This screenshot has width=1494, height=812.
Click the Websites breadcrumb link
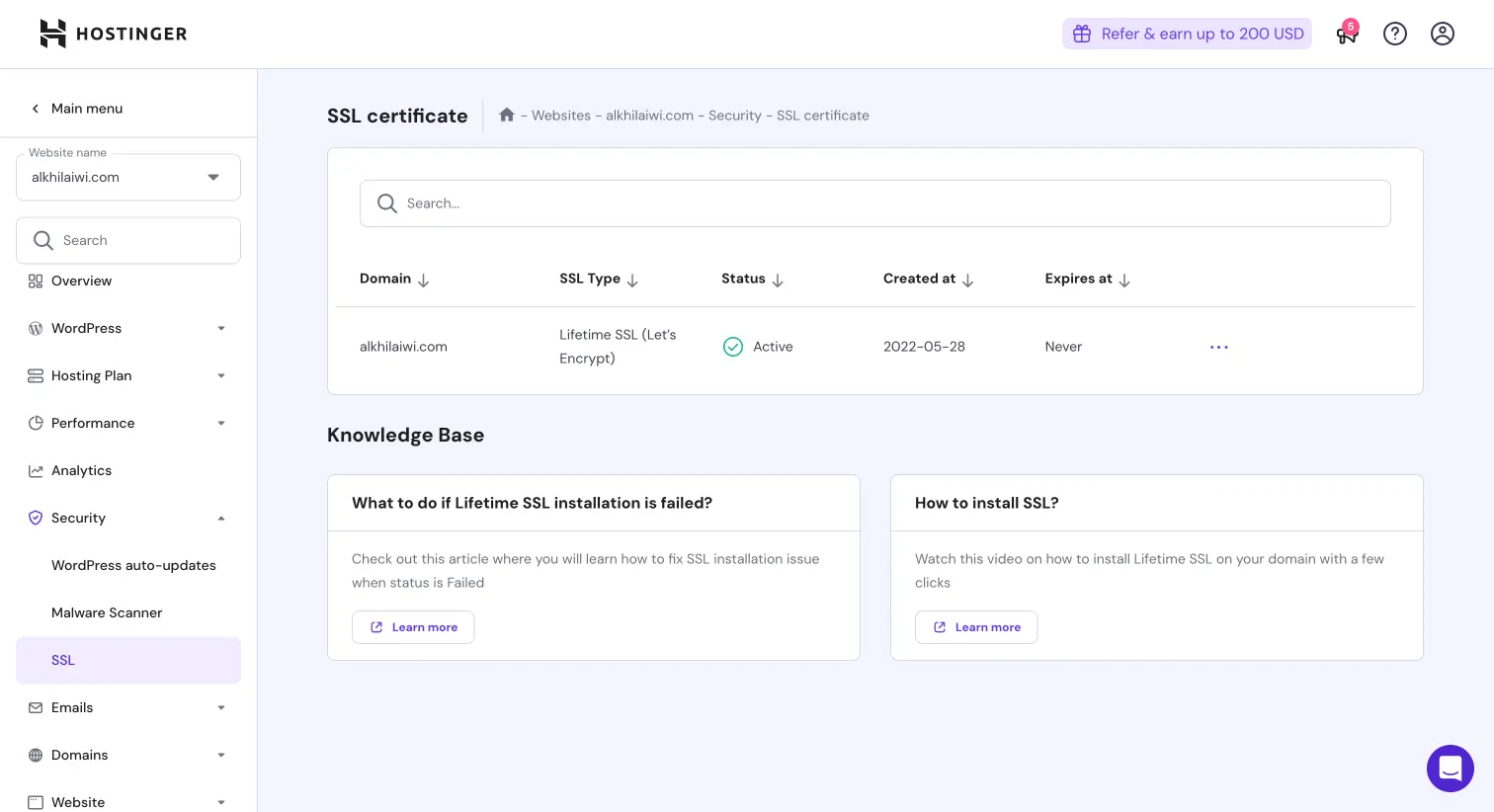pyautogui.click(x=561, y=116)
